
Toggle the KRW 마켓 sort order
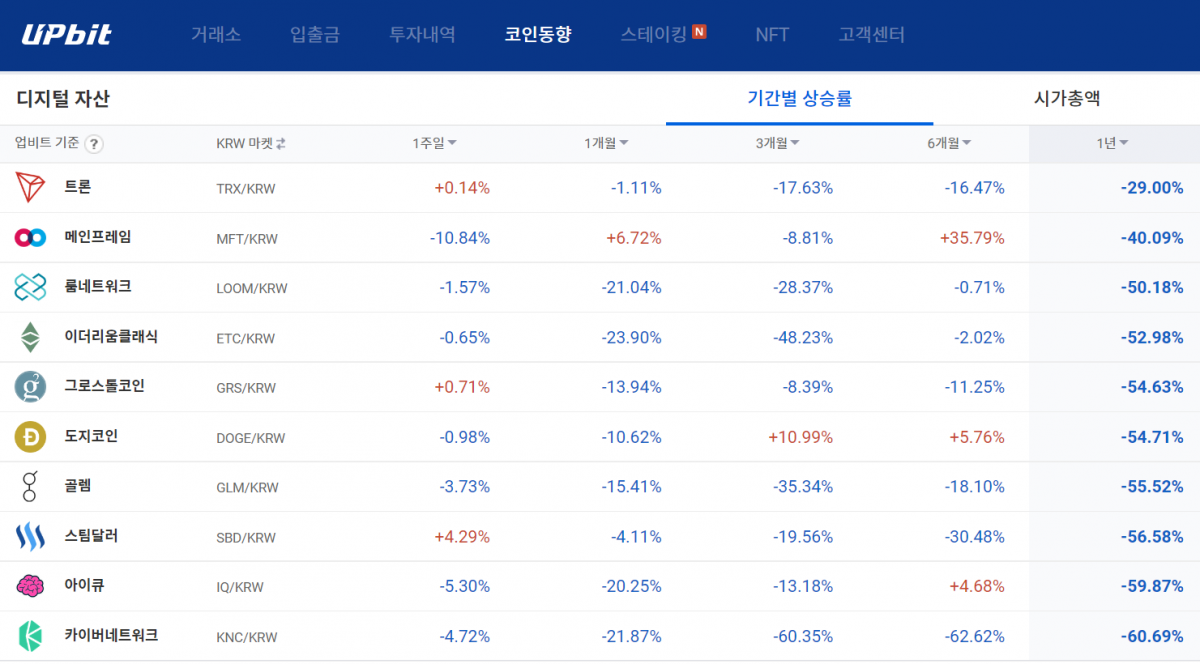280,143
